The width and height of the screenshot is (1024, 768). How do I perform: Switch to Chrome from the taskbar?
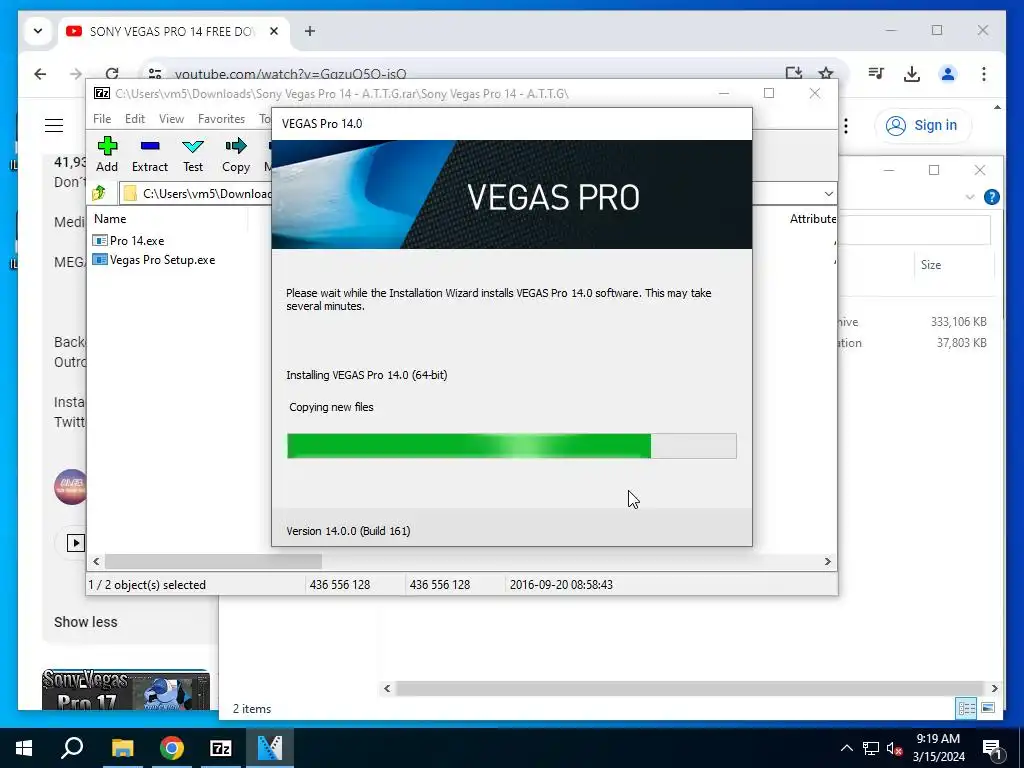(x=171, y=748)
